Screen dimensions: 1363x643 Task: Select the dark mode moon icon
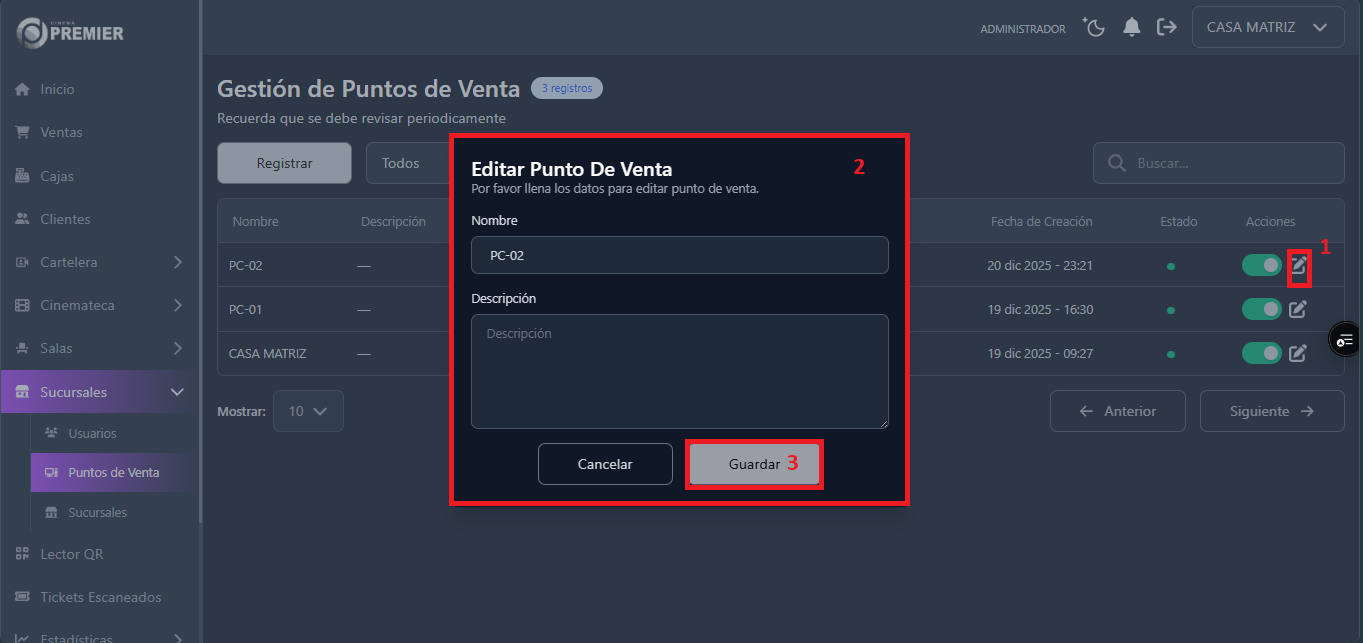click(1093, 27)
